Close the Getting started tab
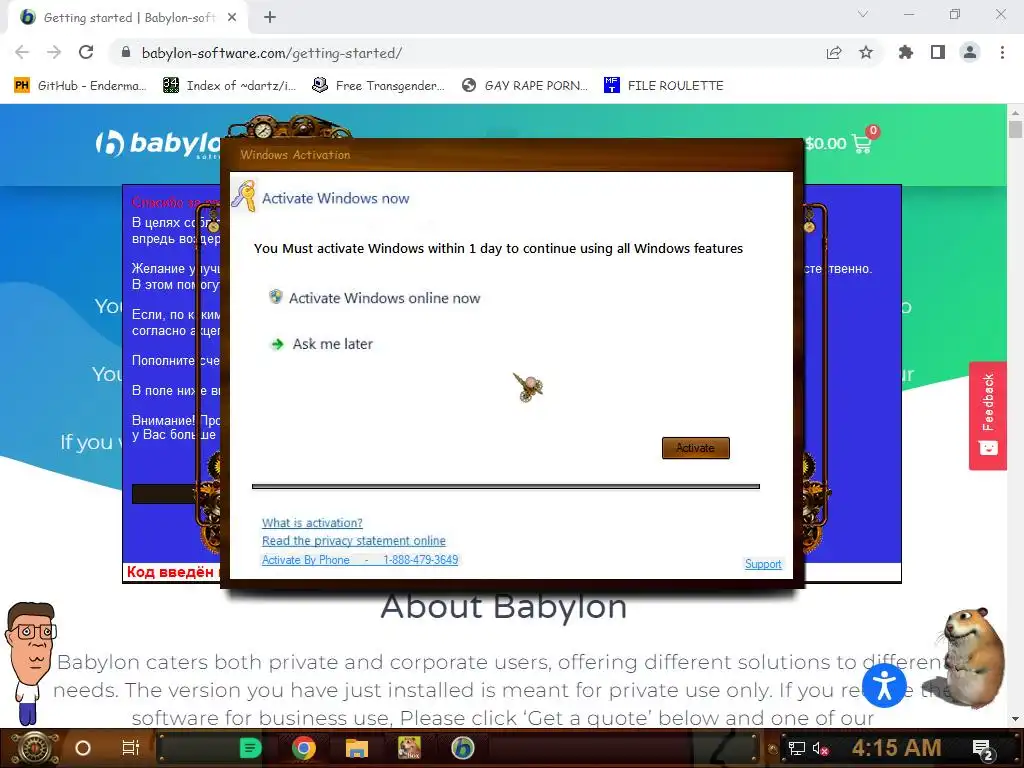This screenshot has height=768, width=1024. click(232, 18)
